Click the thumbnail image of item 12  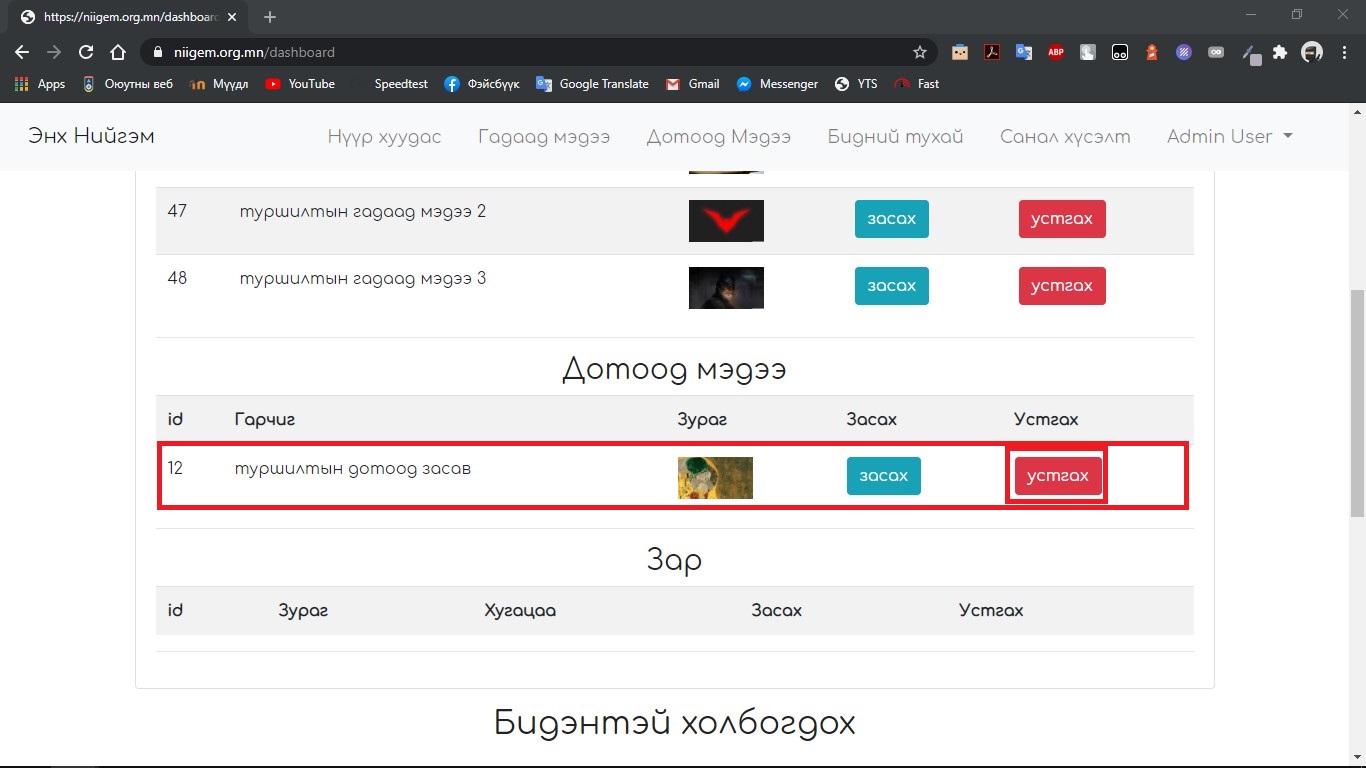click(x=715, y=478)
